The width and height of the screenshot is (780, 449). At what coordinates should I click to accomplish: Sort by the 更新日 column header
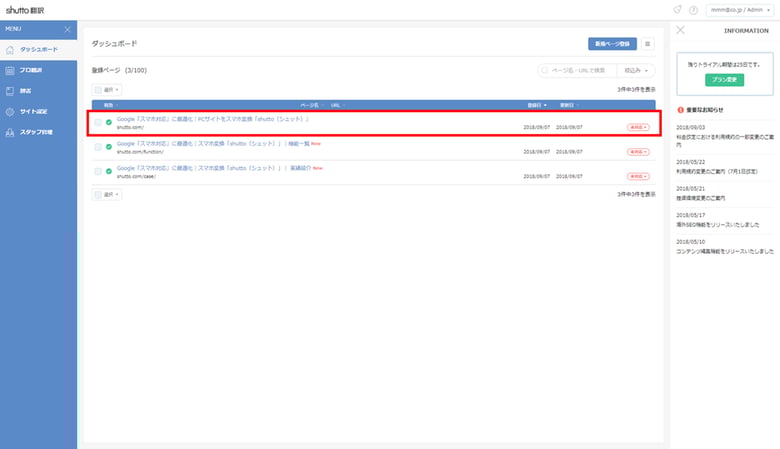click(569, 105)
